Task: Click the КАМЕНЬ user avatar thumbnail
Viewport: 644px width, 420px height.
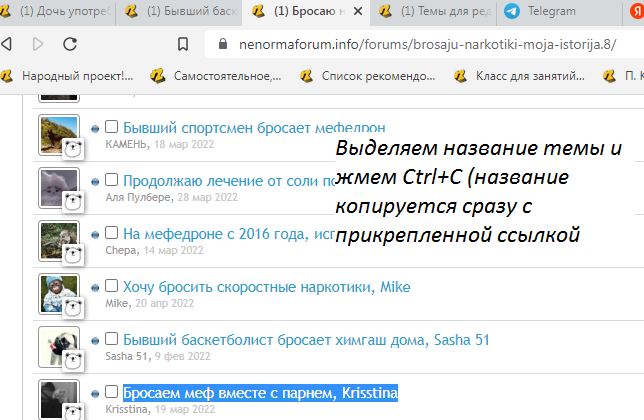Action: point(57,133)
